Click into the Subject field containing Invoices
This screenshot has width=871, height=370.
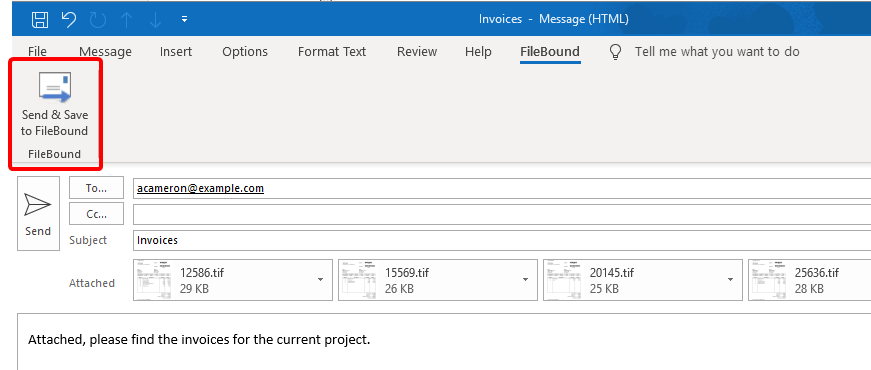click(502, 240)
